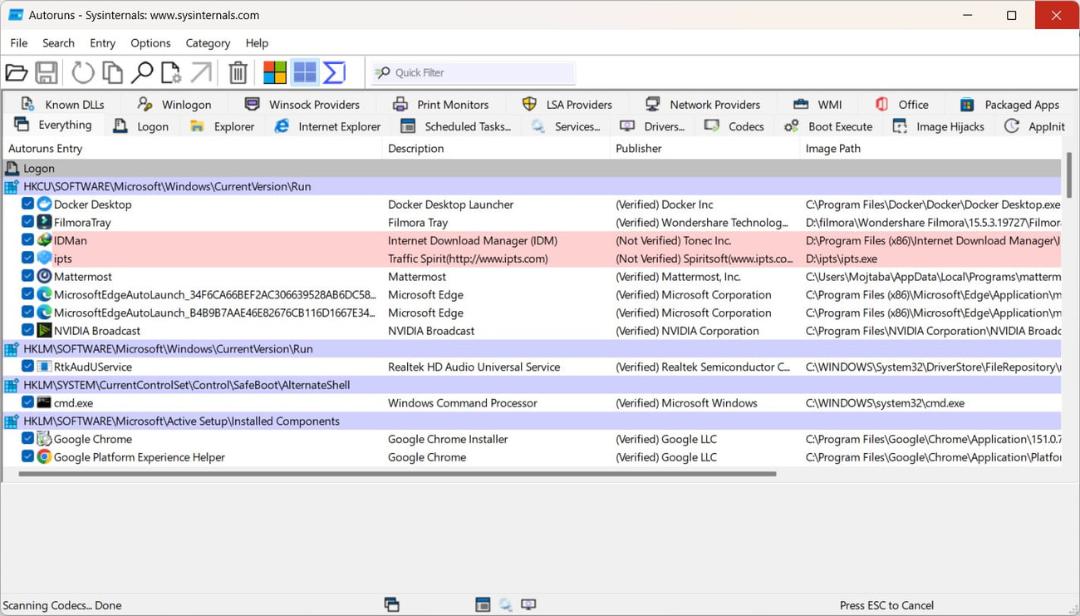Click the Save floppy disk icon
The height and width of the screenshot is (616, 1080).
(46, 72)
